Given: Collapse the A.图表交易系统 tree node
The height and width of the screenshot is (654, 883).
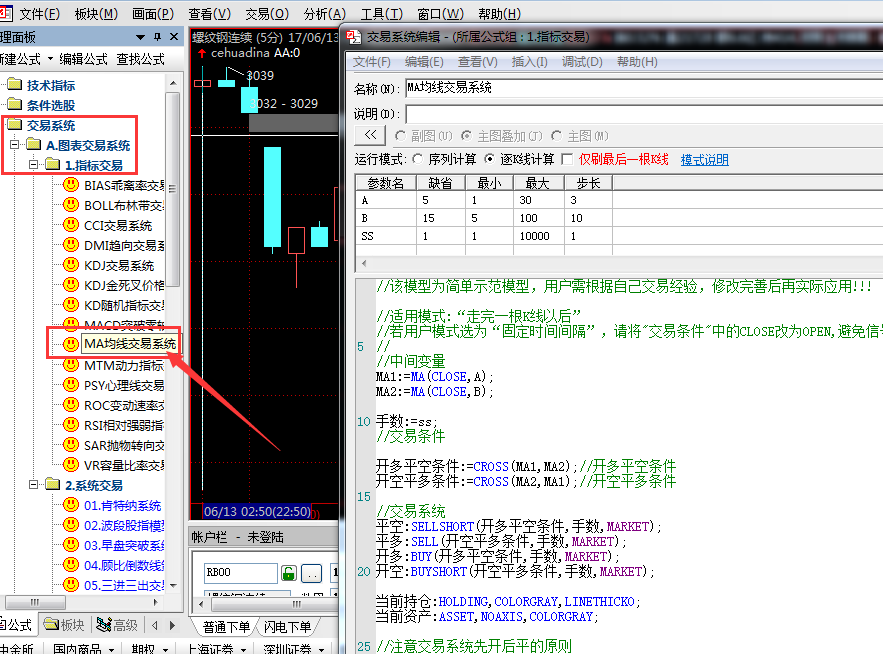Looking at the screenshot, I should point(15,145).
